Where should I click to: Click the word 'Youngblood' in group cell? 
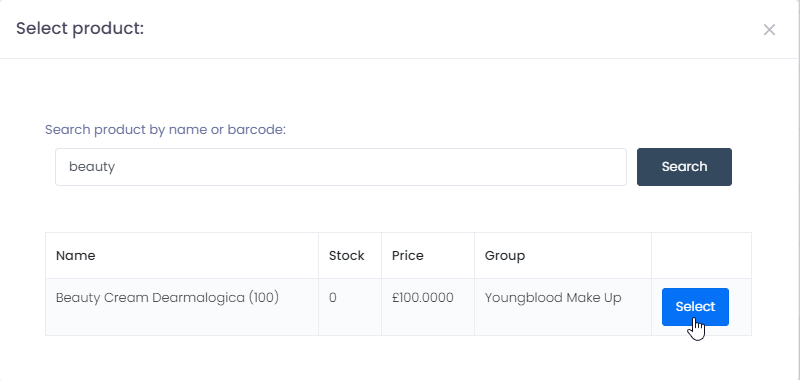point(517,297)
